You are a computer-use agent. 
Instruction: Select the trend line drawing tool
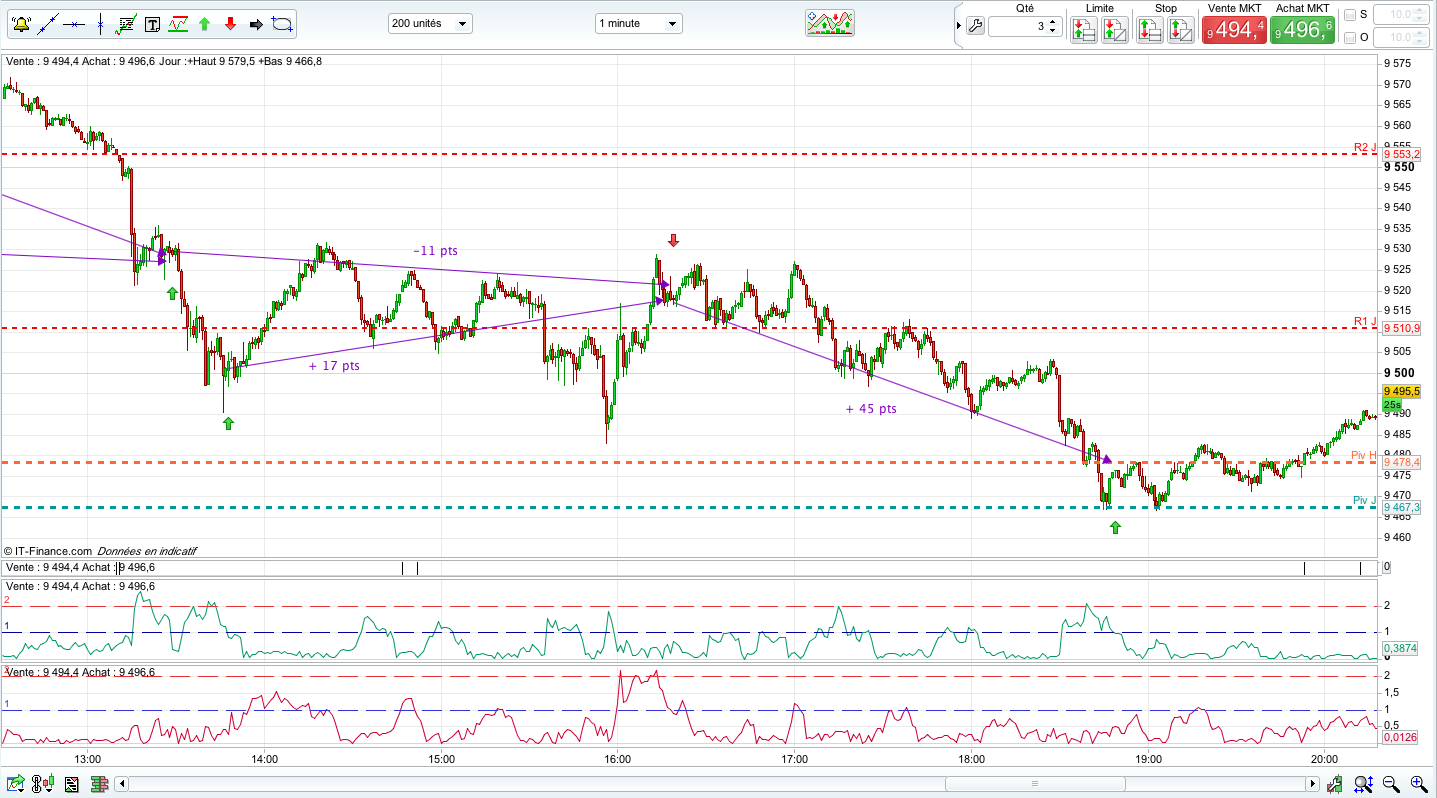pos(46,24)
